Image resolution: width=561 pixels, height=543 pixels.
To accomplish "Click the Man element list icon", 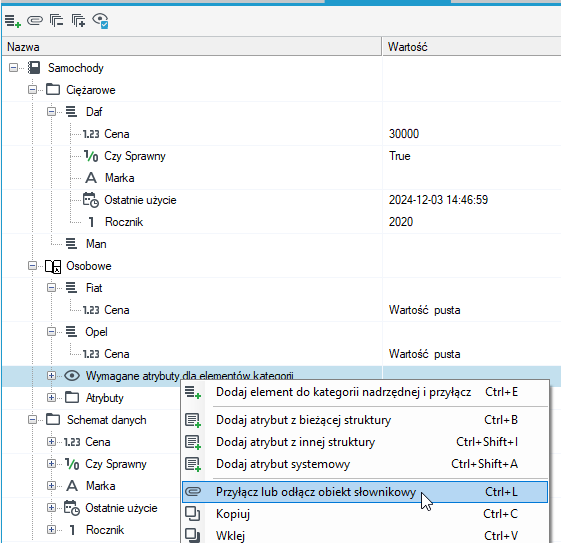I will 71,244.
